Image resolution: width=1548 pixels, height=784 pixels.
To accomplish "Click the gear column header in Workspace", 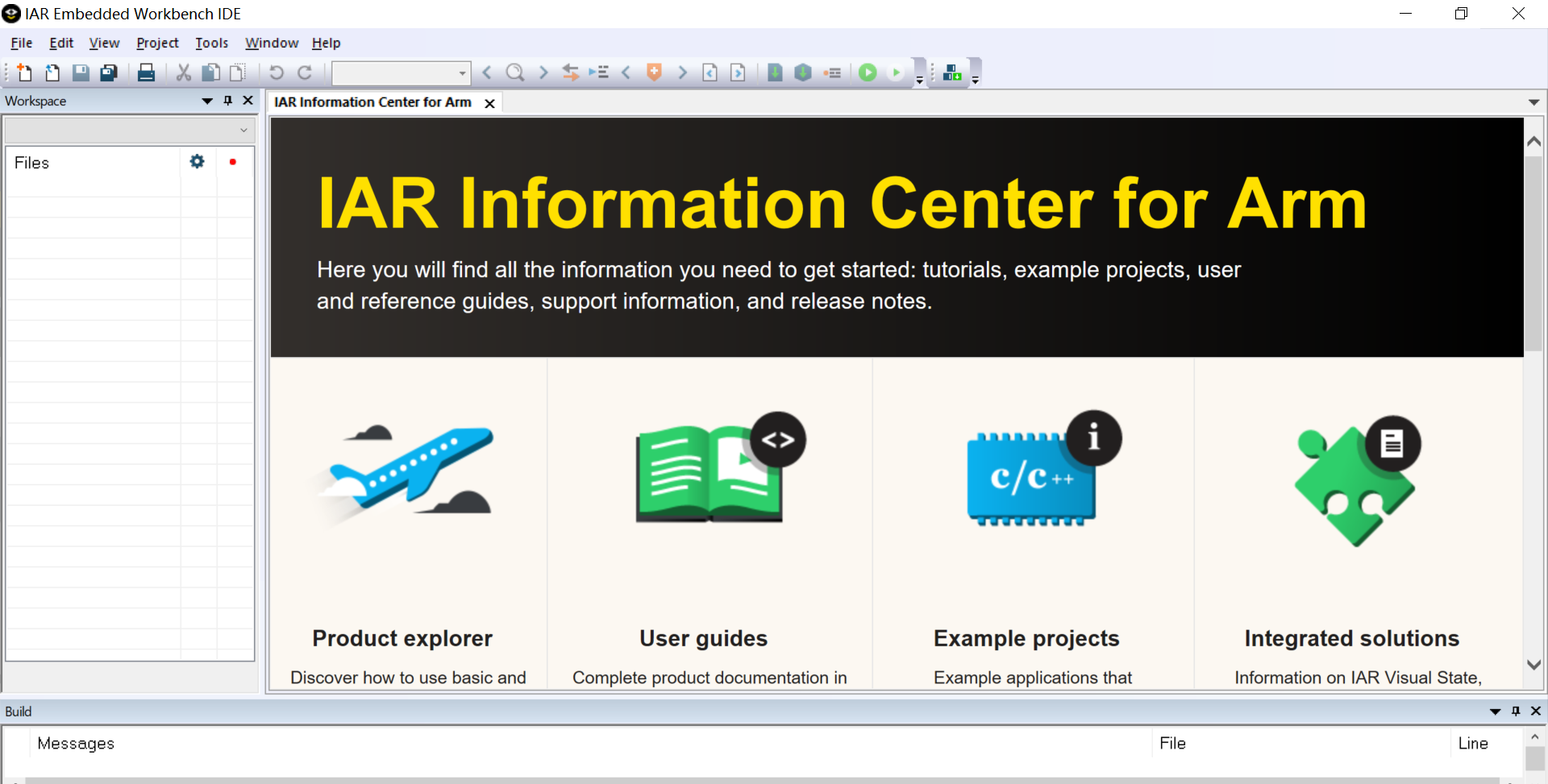I will coord(198,162).
